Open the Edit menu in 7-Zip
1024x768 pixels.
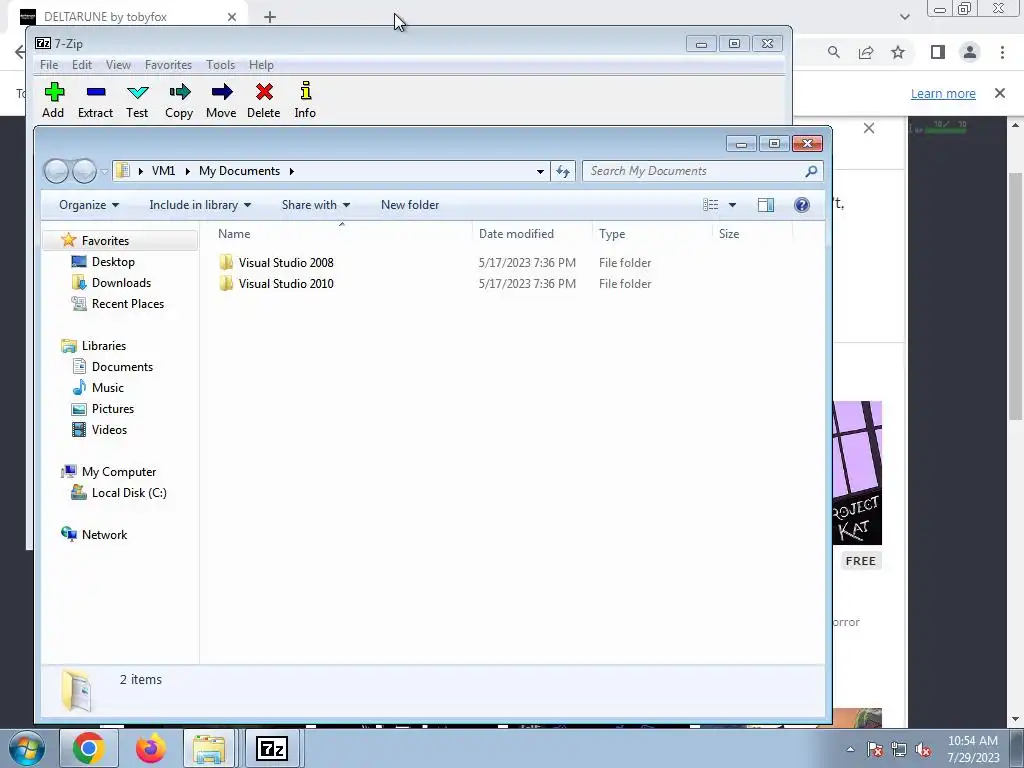coord(82,65)
